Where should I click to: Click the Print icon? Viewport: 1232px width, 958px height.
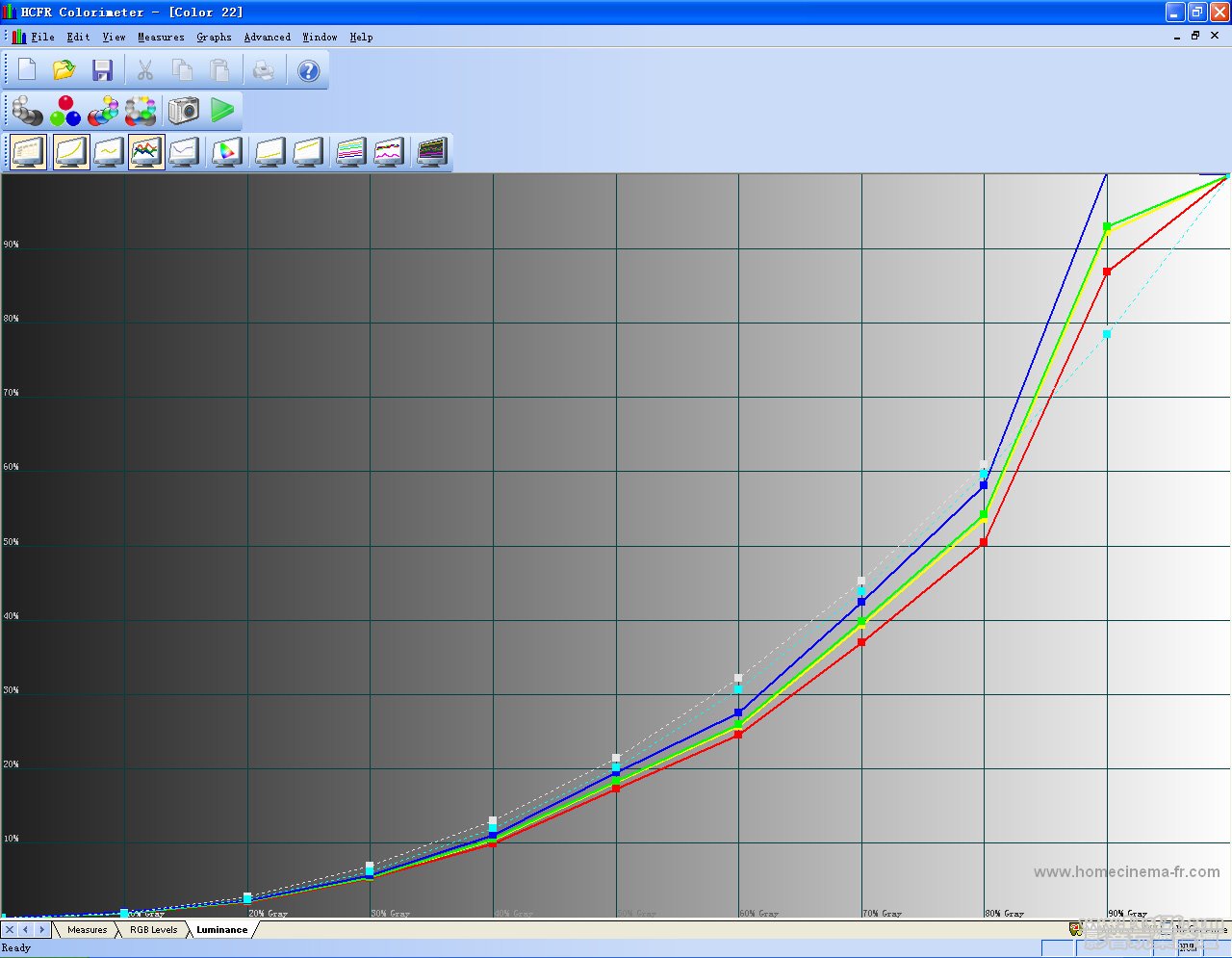[264, 70]
